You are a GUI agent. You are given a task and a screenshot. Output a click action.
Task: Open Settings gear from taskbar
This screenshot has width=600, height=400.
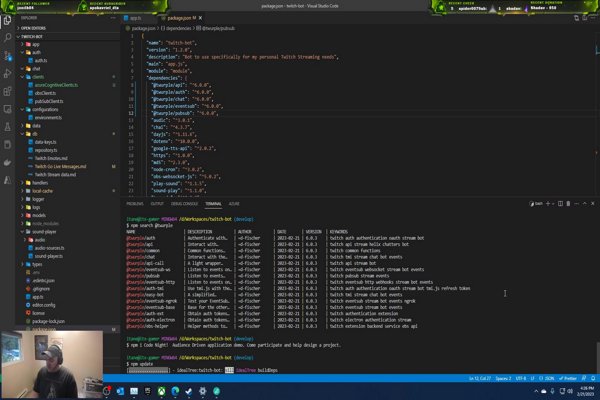point(202,391)
